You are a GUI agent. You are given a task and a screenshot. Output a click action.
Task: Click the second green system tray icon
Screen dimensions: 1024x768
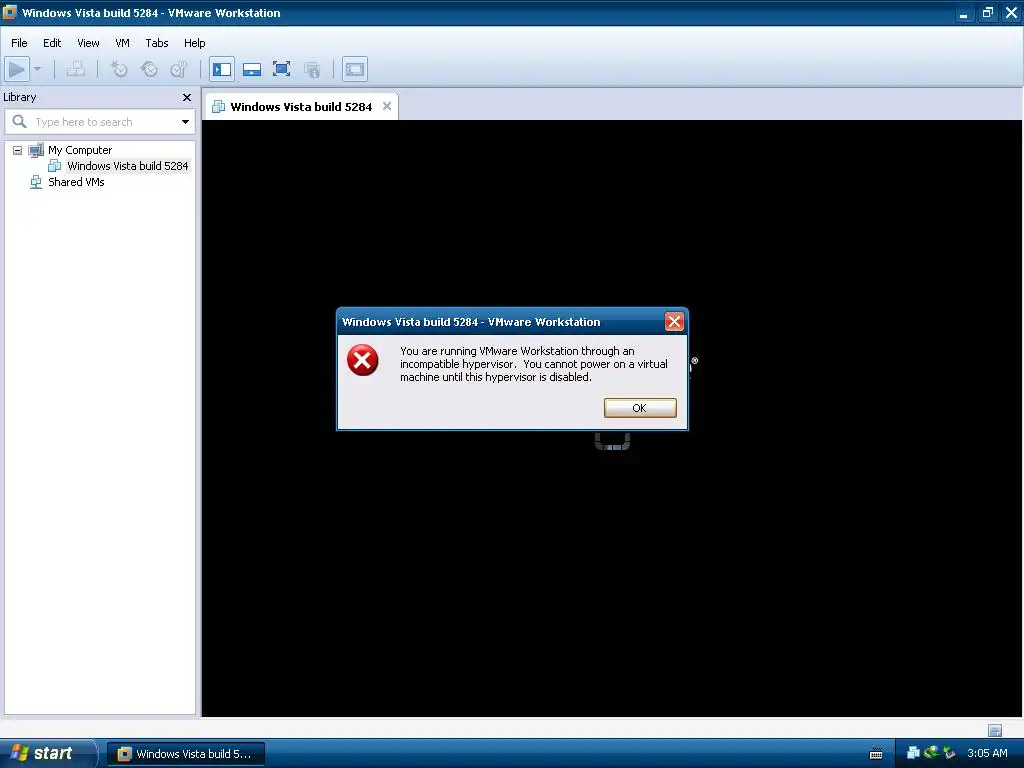click(x=931, y=752)
